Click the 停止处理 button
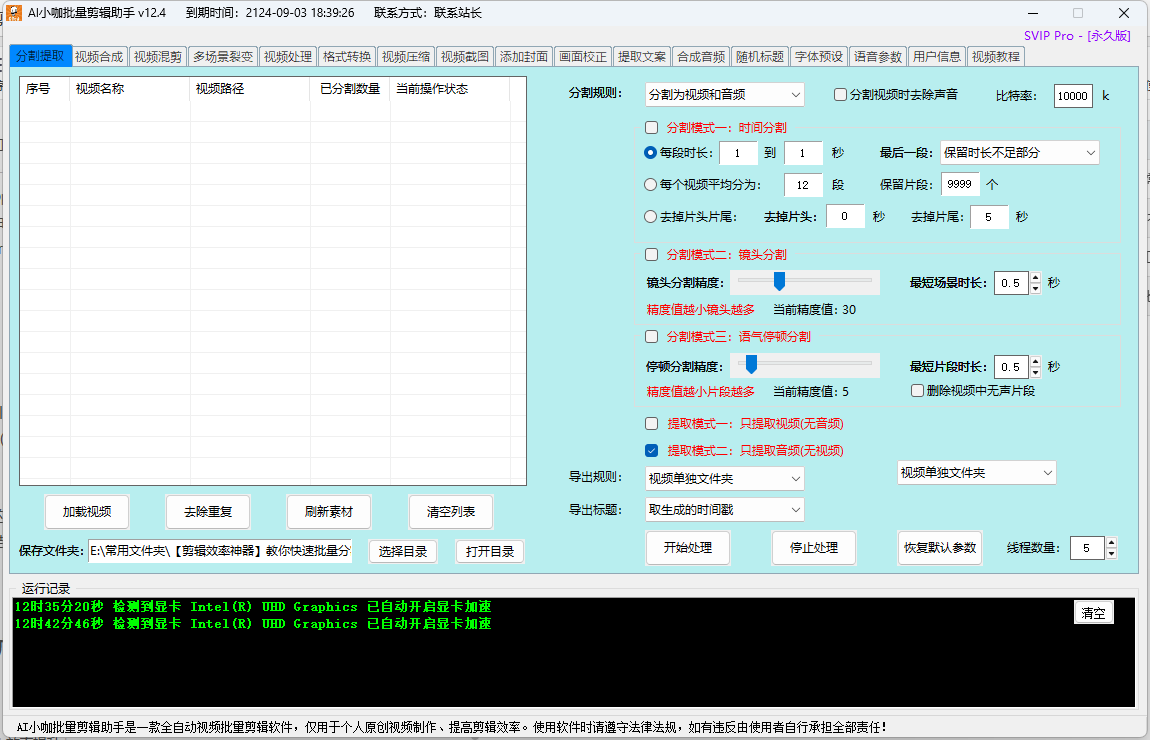This screenshot has width=1150, height=740. tap(813, 548)
